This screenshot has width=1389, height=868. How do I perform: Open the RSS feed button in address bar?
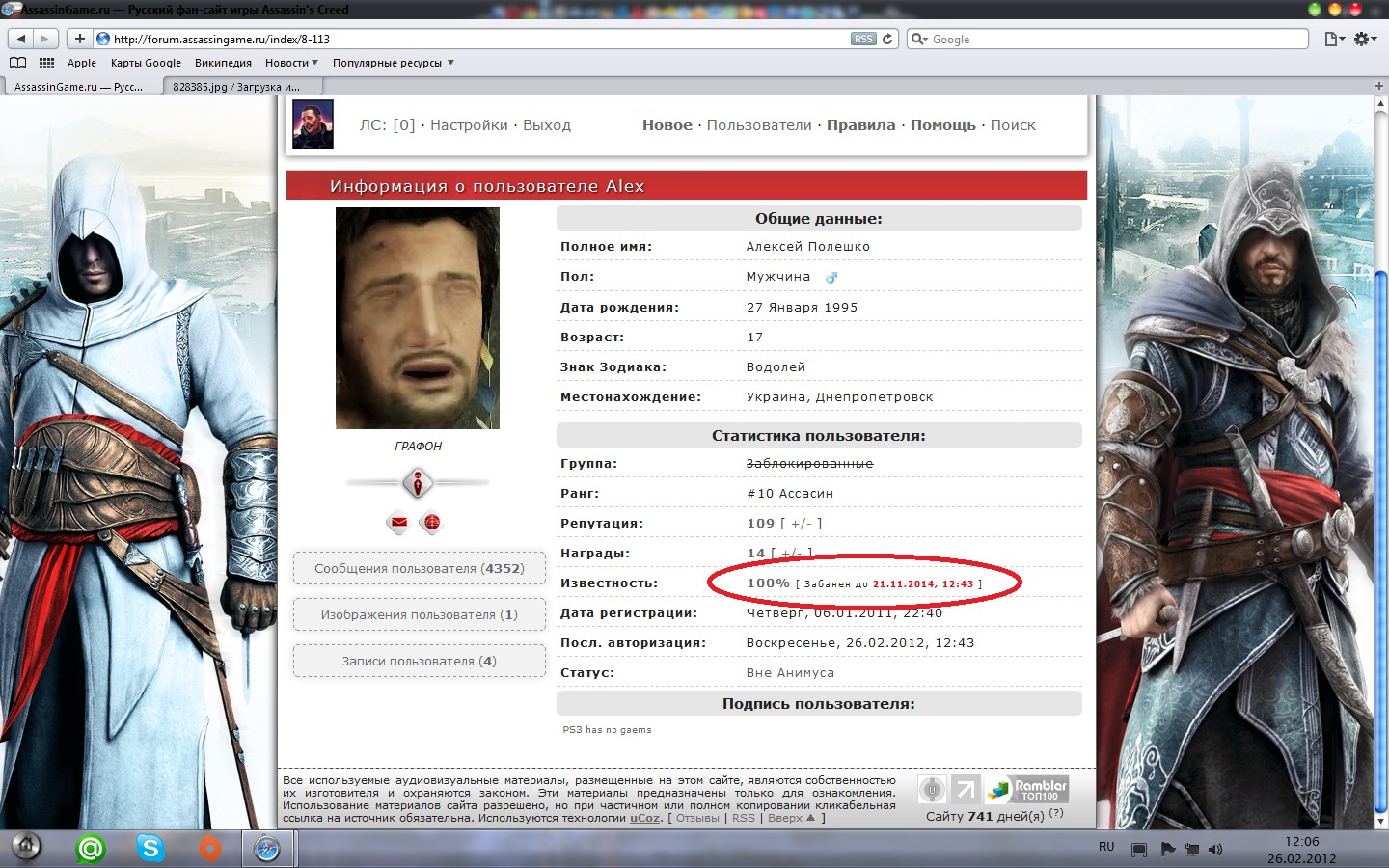tap(863, 39)
